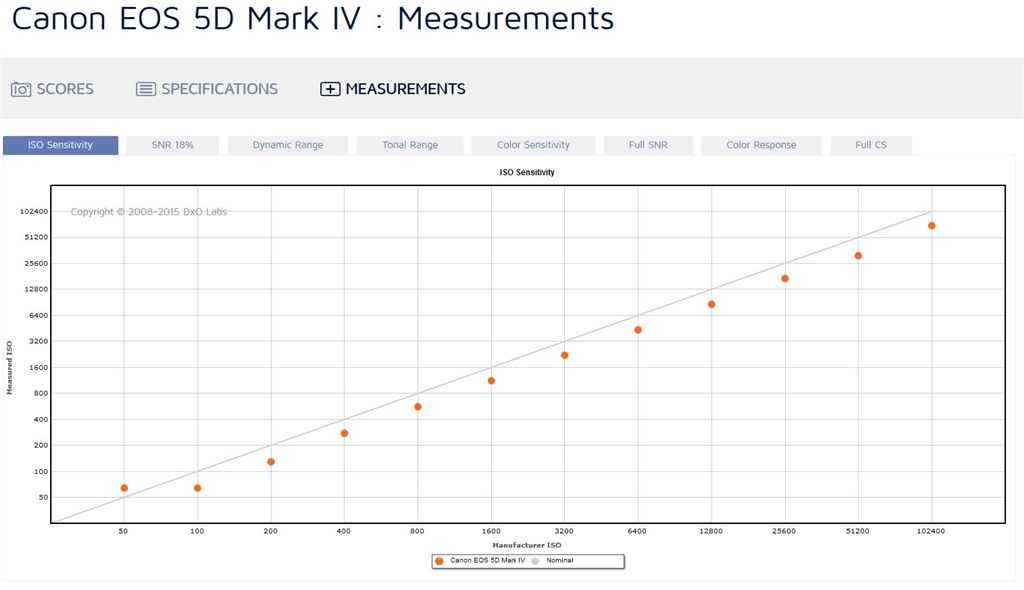Click the data point at manufacturer ISO 6400
Viewport: 1024px width, 590px height.
pos(638,330)
